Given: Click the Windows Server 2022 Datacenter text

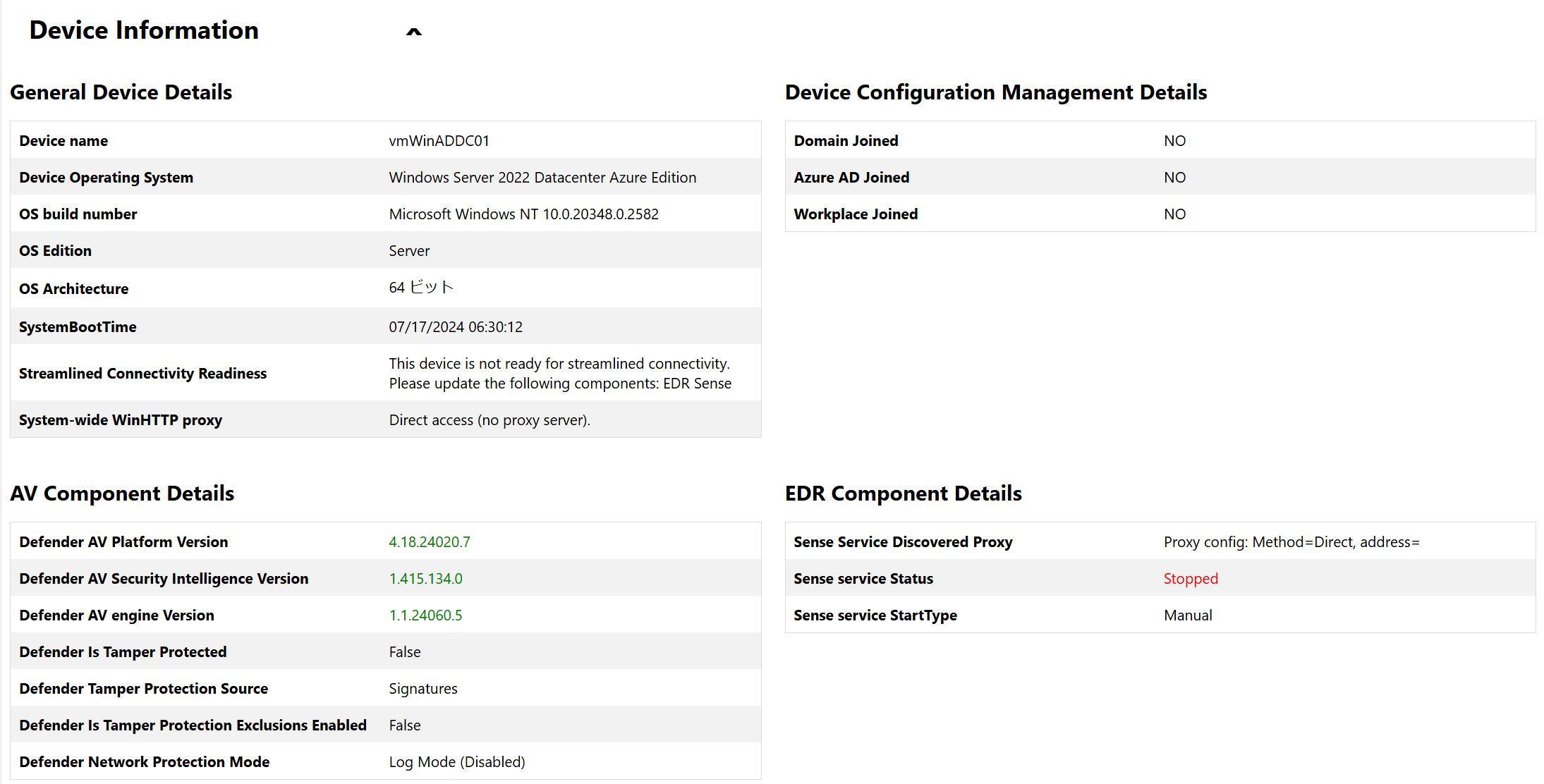Looking at the screenshot, I should [x=542, y=178].
